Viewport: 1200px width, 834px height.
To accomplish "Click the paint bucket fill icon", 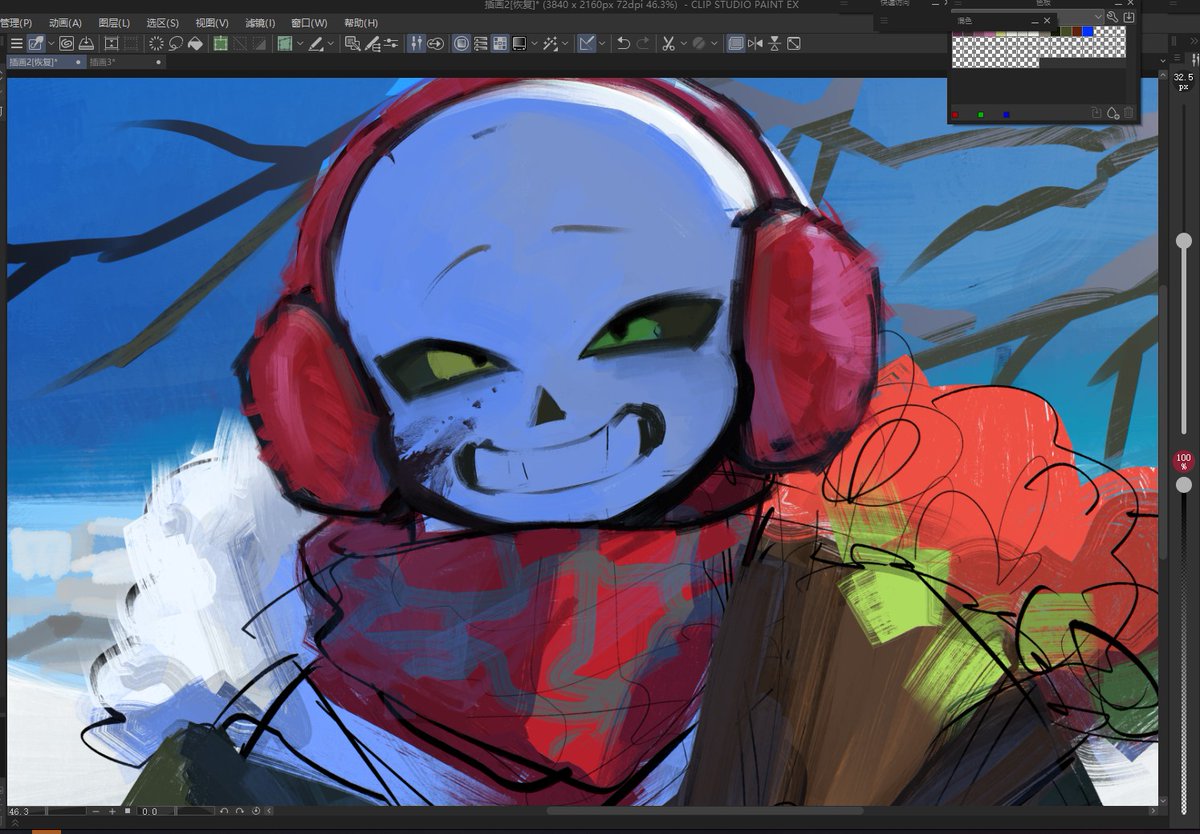I will [x=195, y=43].
